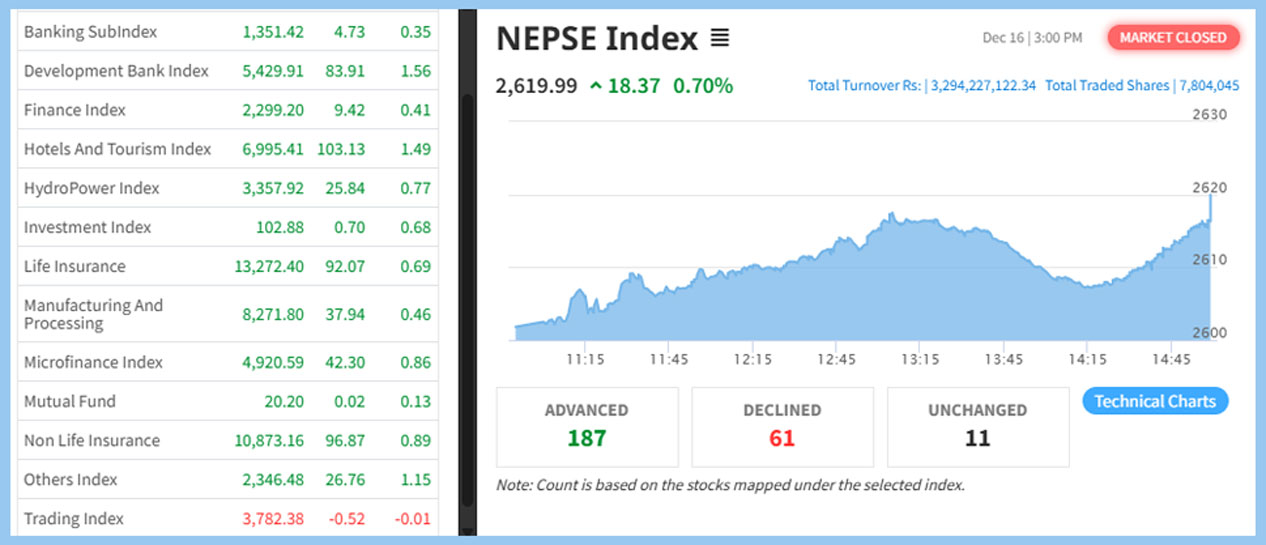Open the menu icon beside NEPSE Index

tap(719, 39)
